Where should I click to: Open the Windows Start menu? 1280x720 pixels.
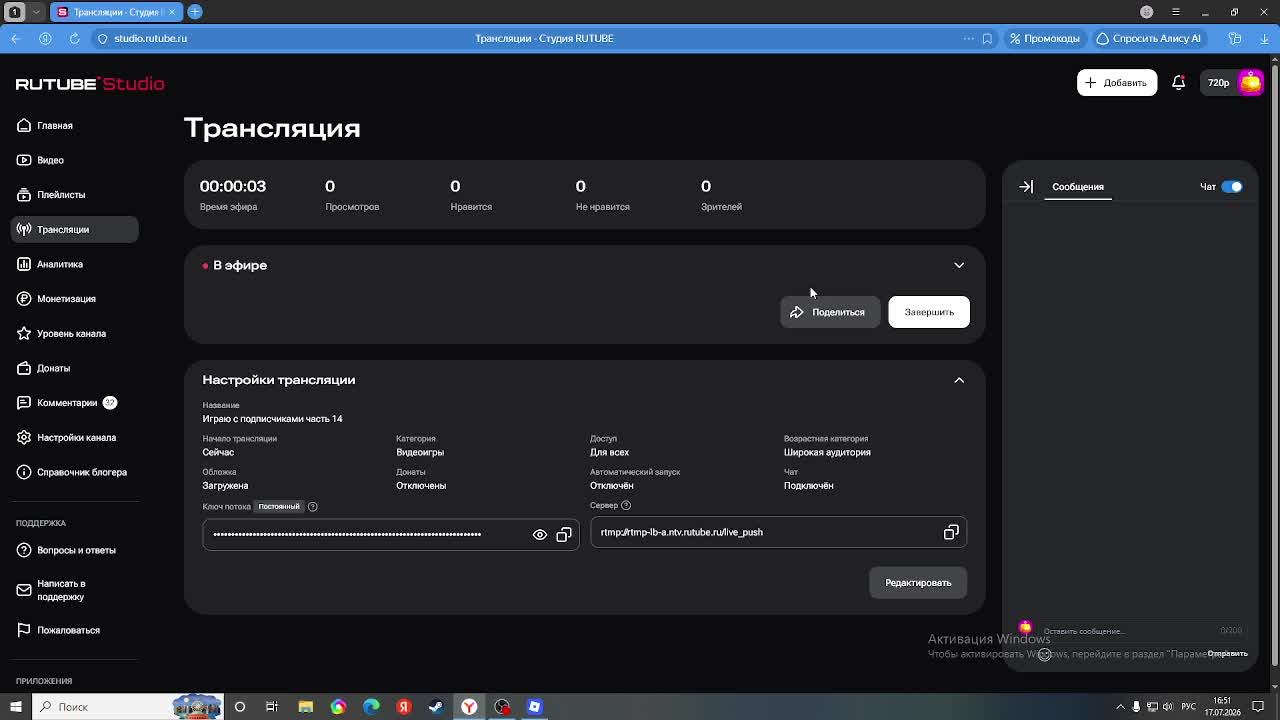pos(15,707)
